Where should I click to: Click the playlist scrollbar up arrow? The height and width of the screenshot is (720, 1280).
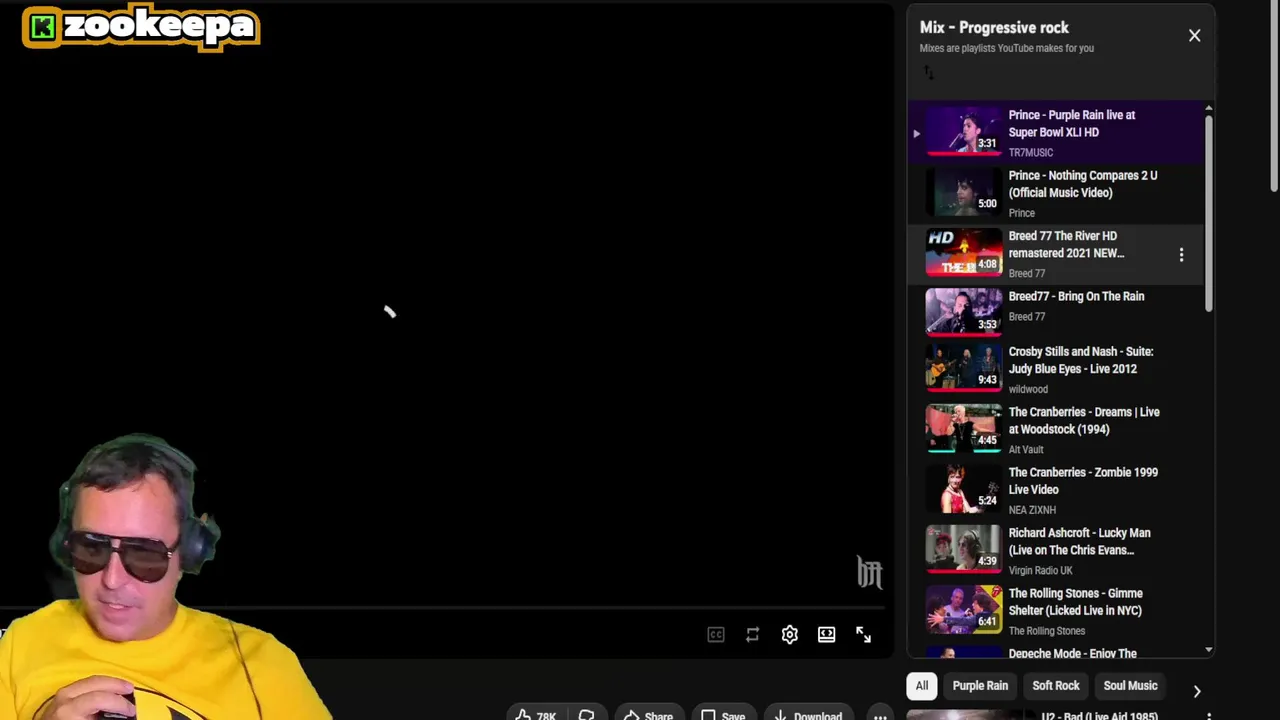pos(1208,108)
